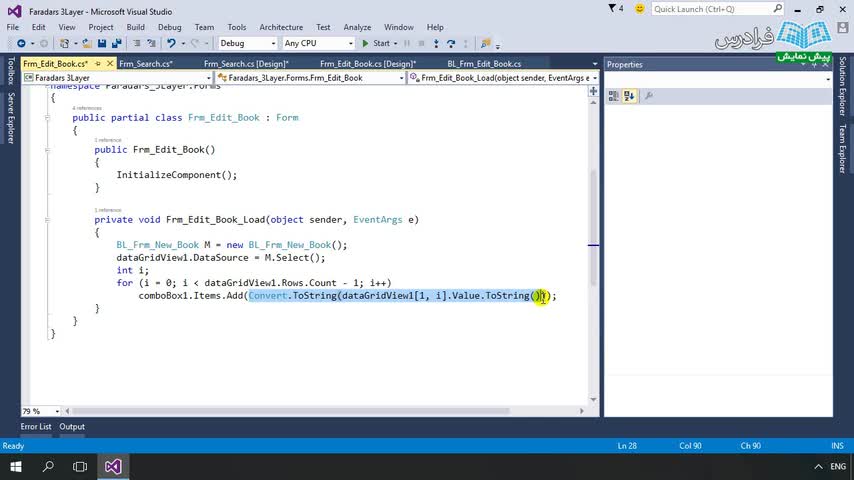Open the Team Explorer side tab
Image resolution: width=854 pixels, height=480 pixels.
click(843, 149)
